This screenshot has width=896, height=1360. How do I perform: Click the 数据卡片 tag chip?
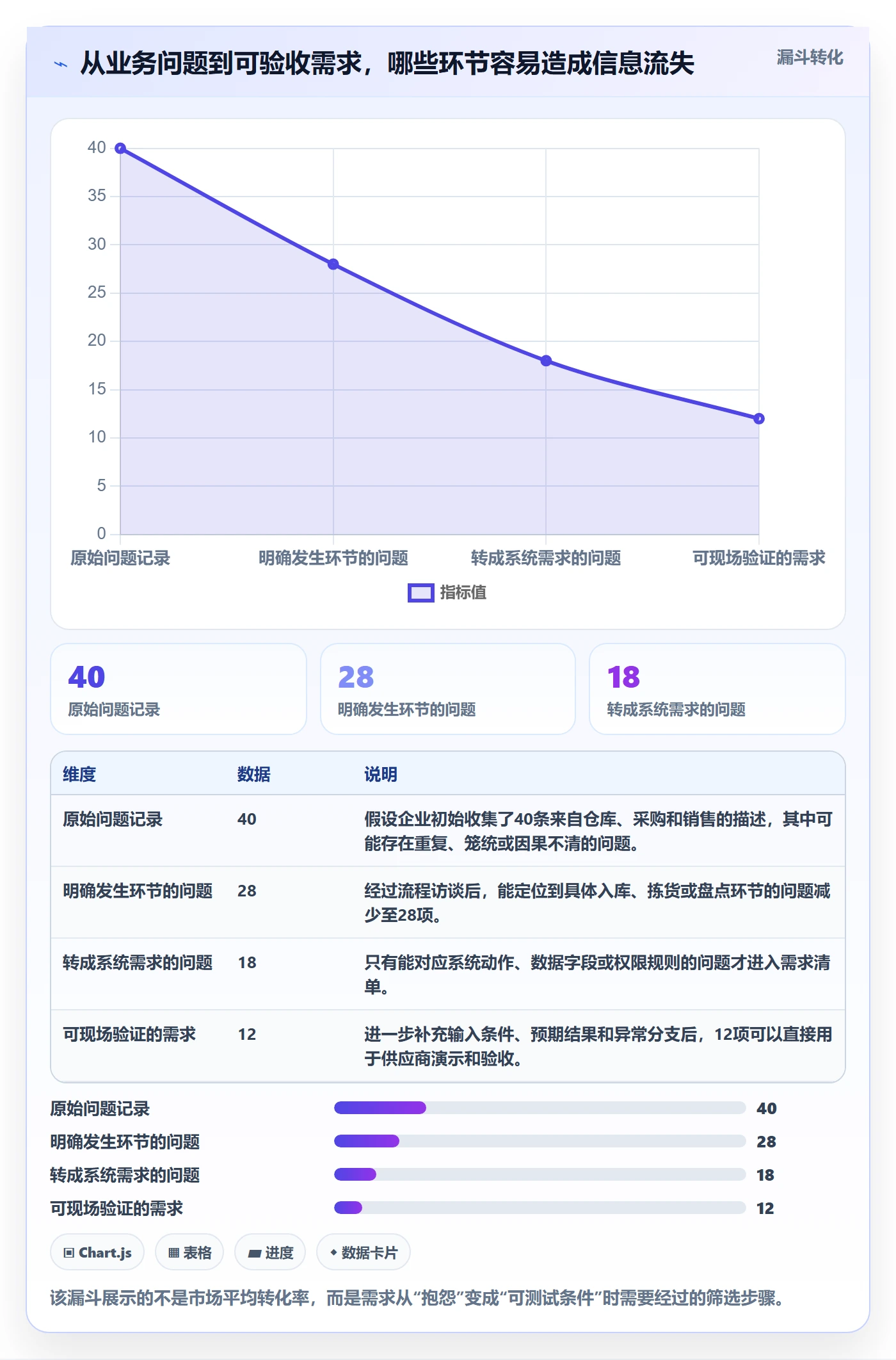tap(364, 1252)
